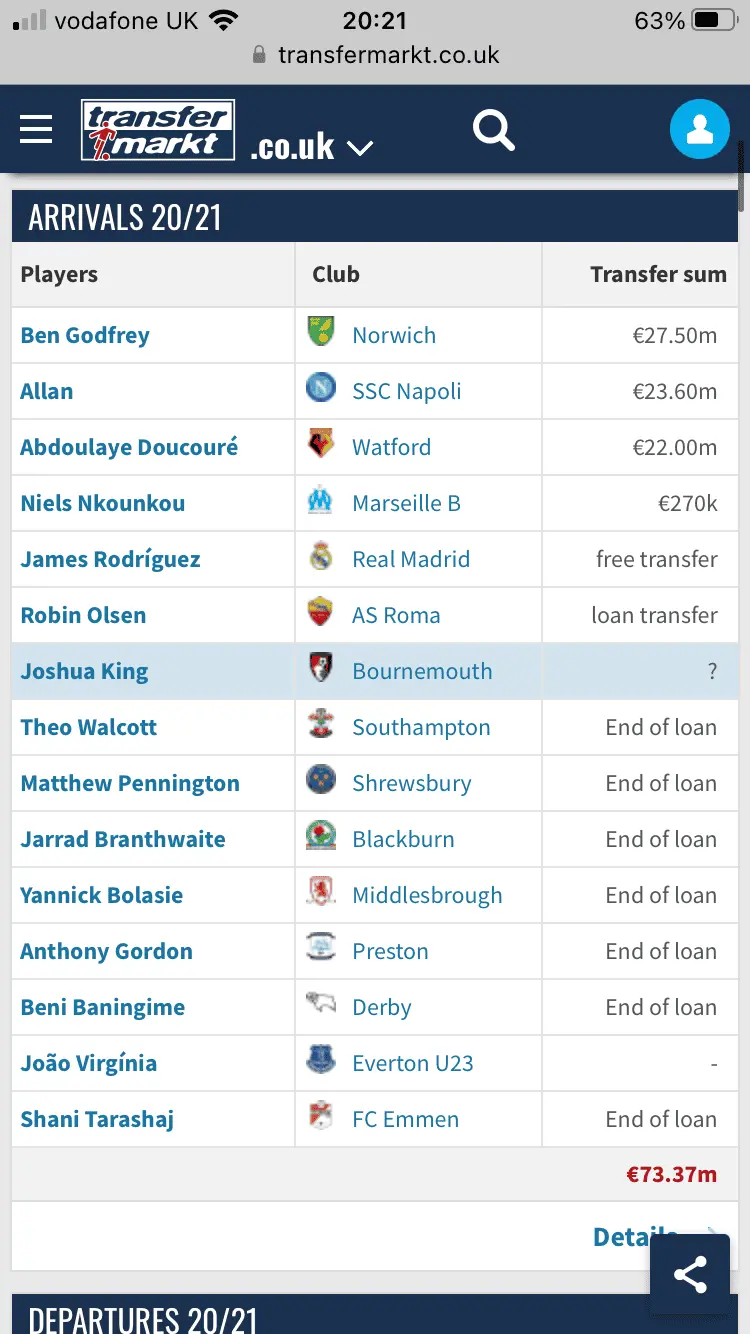Select the Joshua King player link

[x=84, y=671]
